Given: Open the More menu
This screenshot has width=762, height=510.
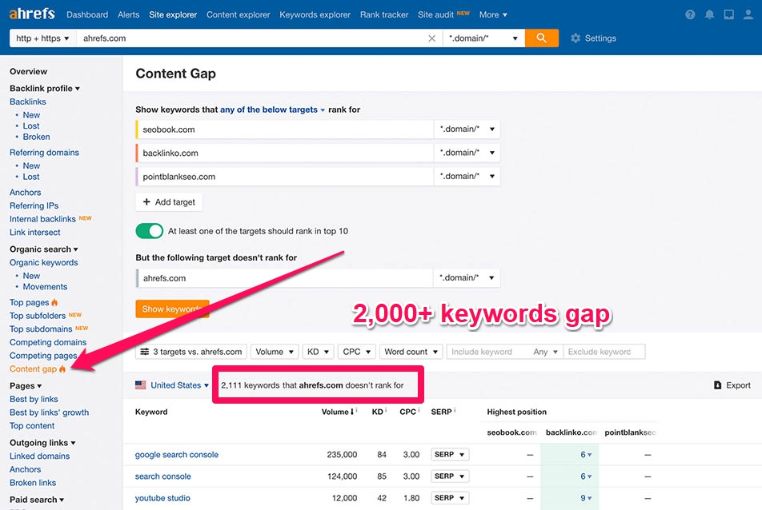Looking at the screenshot, I should click(493, 15).
